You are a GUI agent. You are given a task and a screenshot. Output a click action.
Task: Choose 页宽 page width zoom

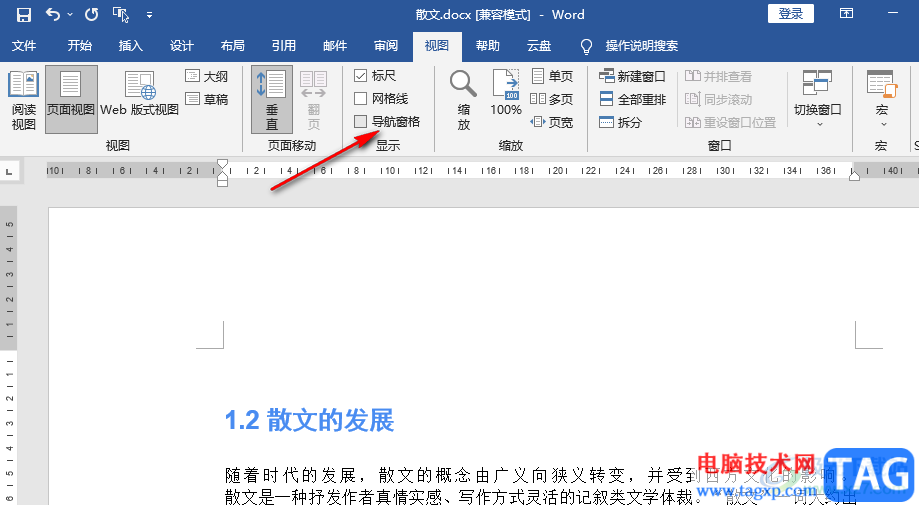[552, 122]
